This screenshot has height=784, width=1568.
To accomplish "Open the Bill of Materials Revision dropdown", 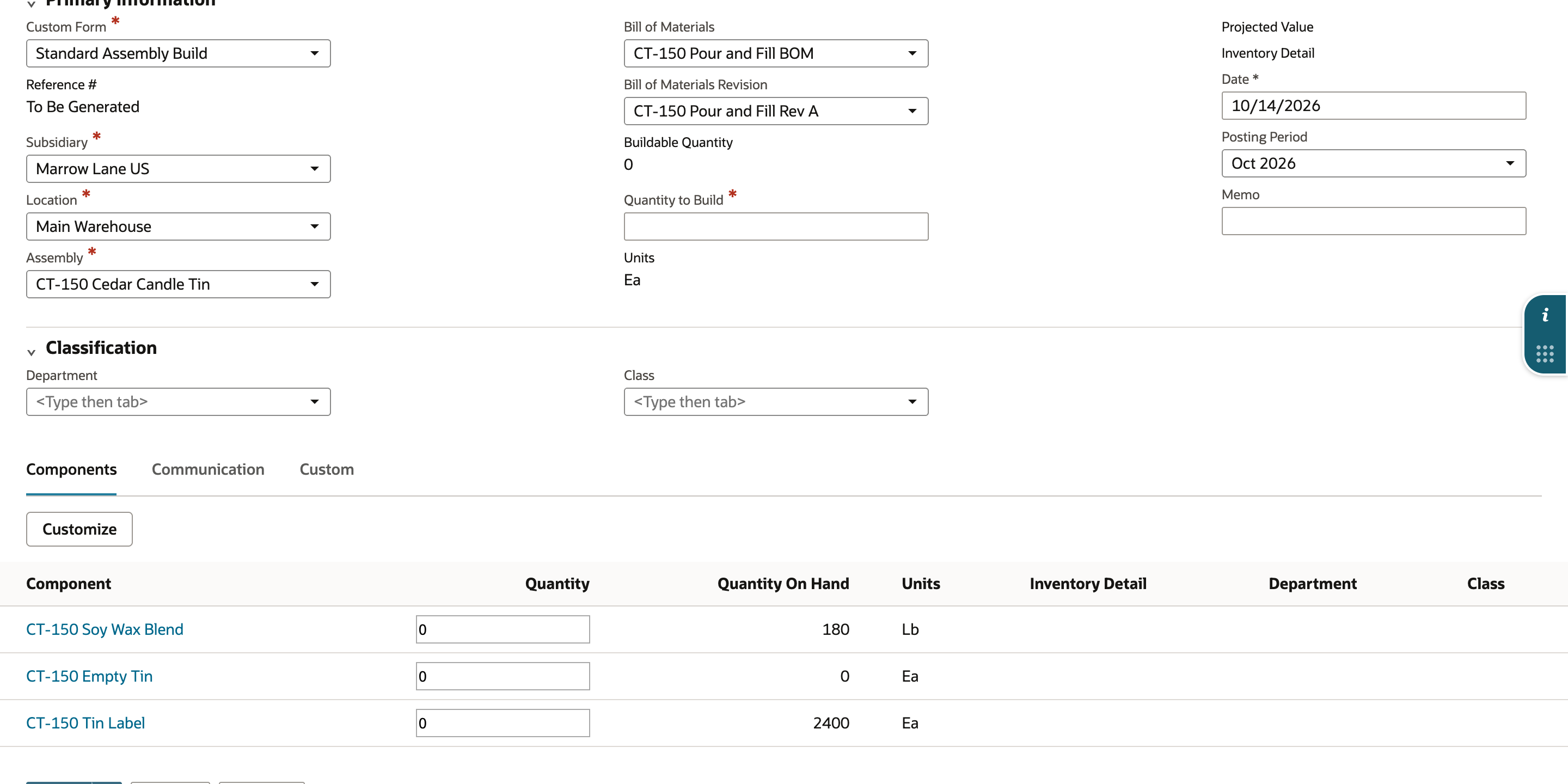I will tap(776, 111).
